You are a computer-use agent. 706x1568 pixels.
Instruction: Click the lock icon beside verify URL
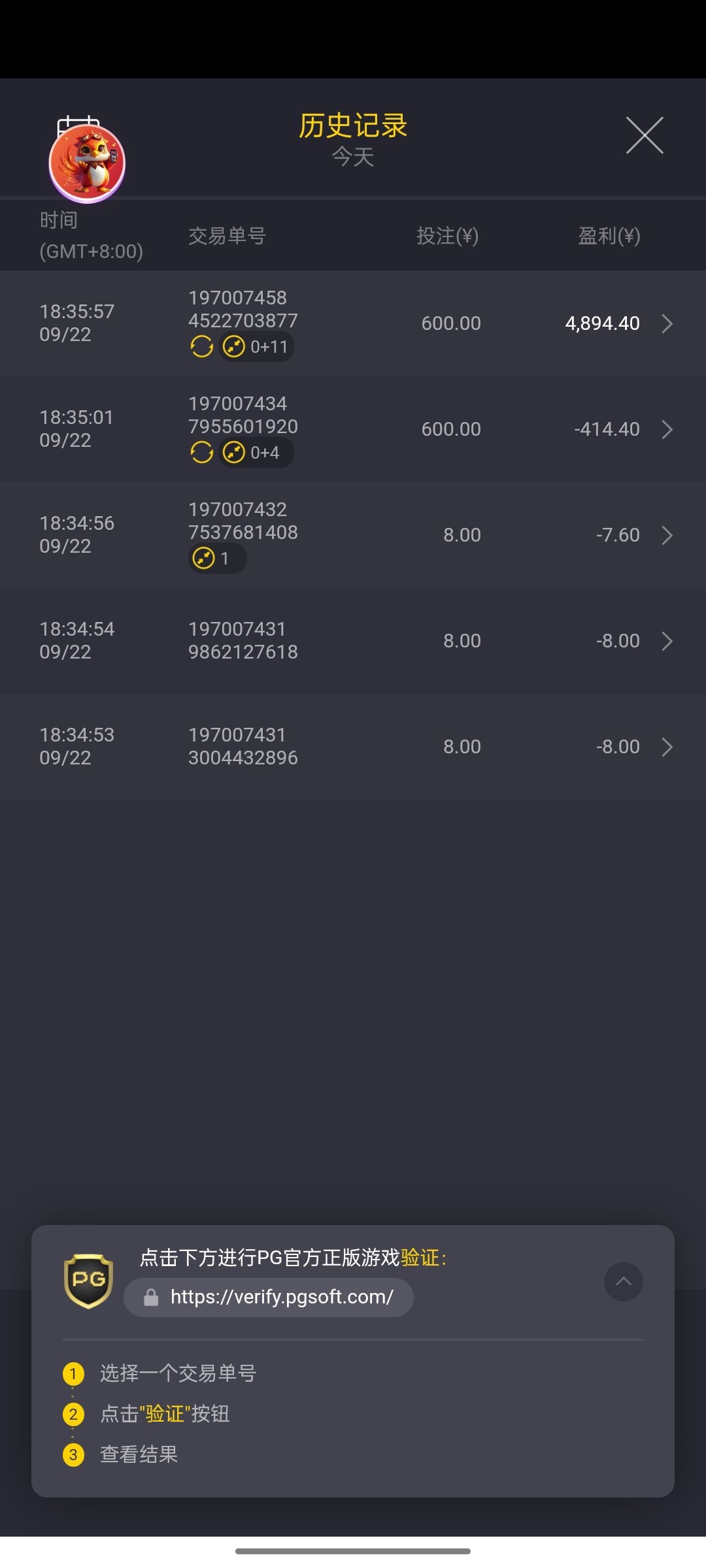(x=151, y=1298)
